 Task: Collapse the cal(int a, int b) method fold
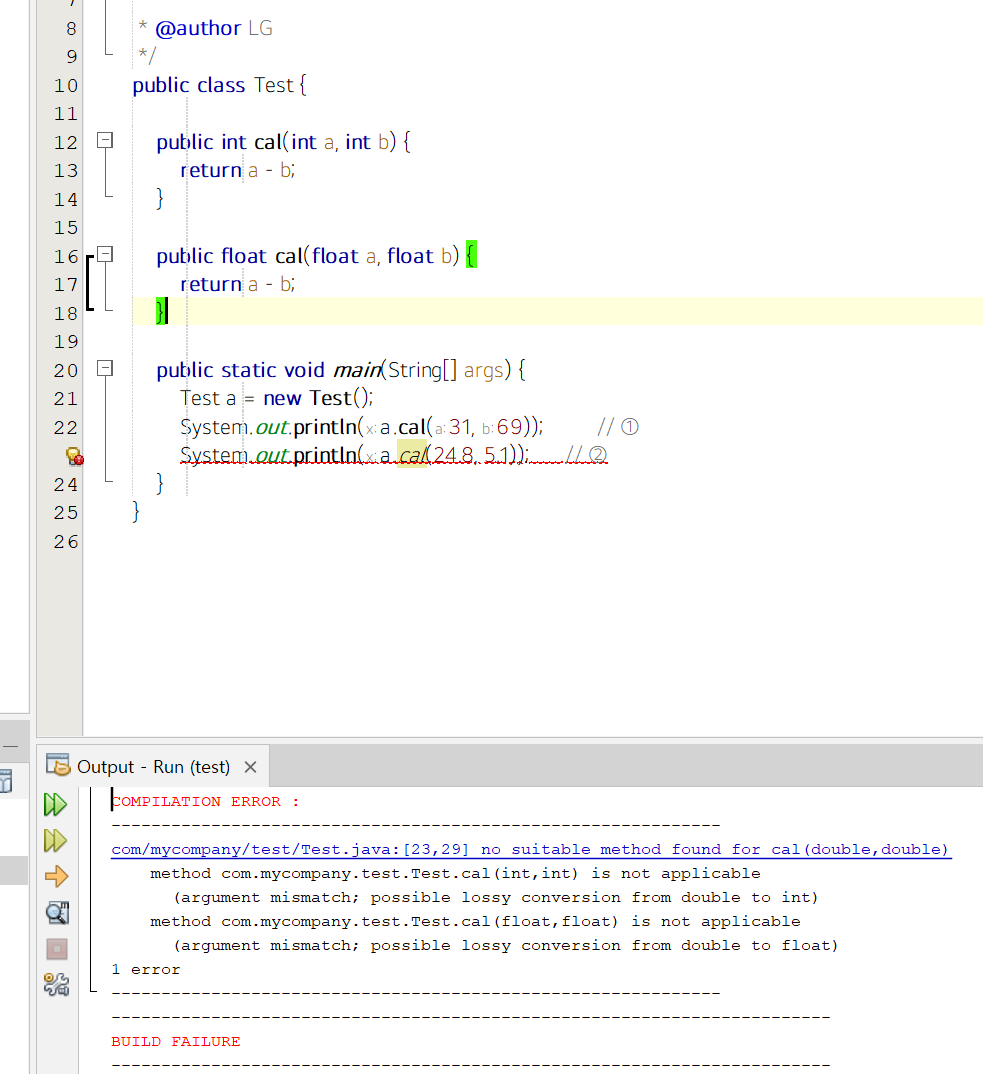pyautogui.click(x=105, y=140)
